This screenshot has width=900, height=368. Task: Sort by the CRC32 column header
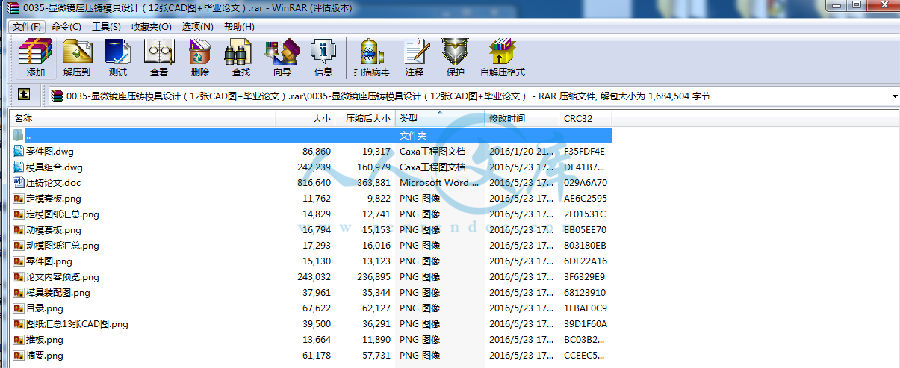(585, 118)
